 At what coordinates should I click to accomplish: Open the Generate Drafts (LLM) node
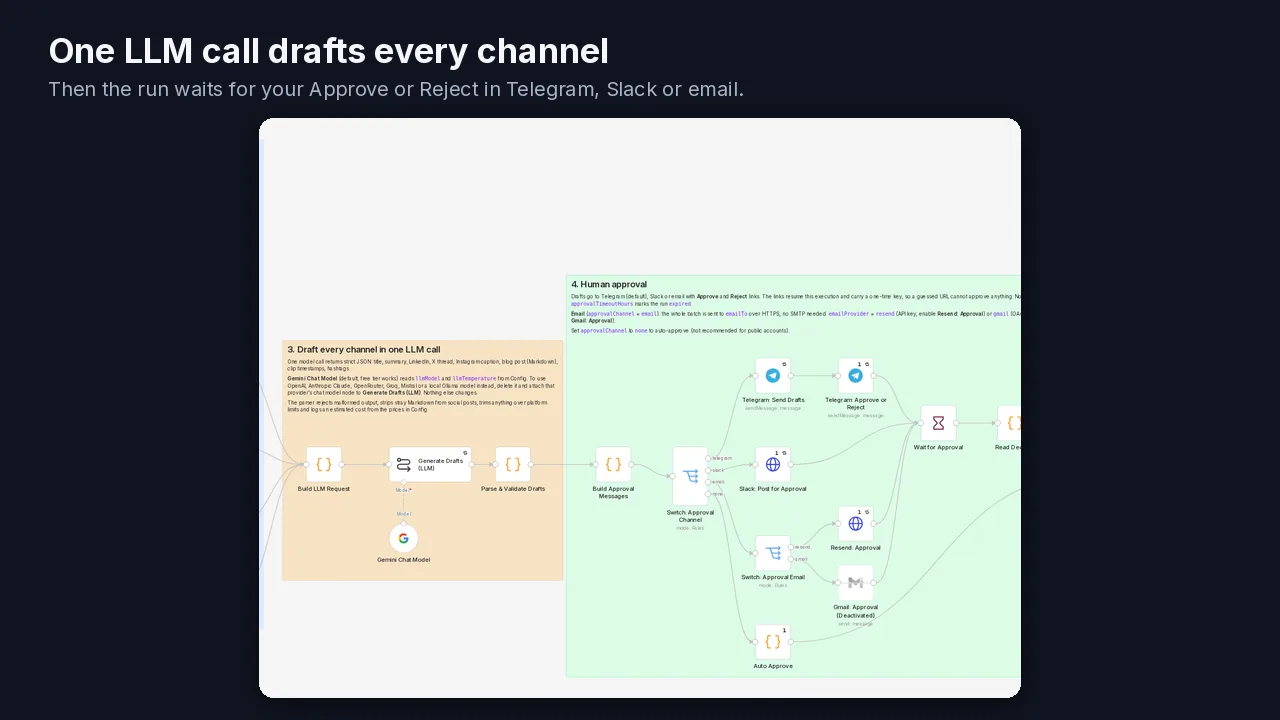click(430, 464)
